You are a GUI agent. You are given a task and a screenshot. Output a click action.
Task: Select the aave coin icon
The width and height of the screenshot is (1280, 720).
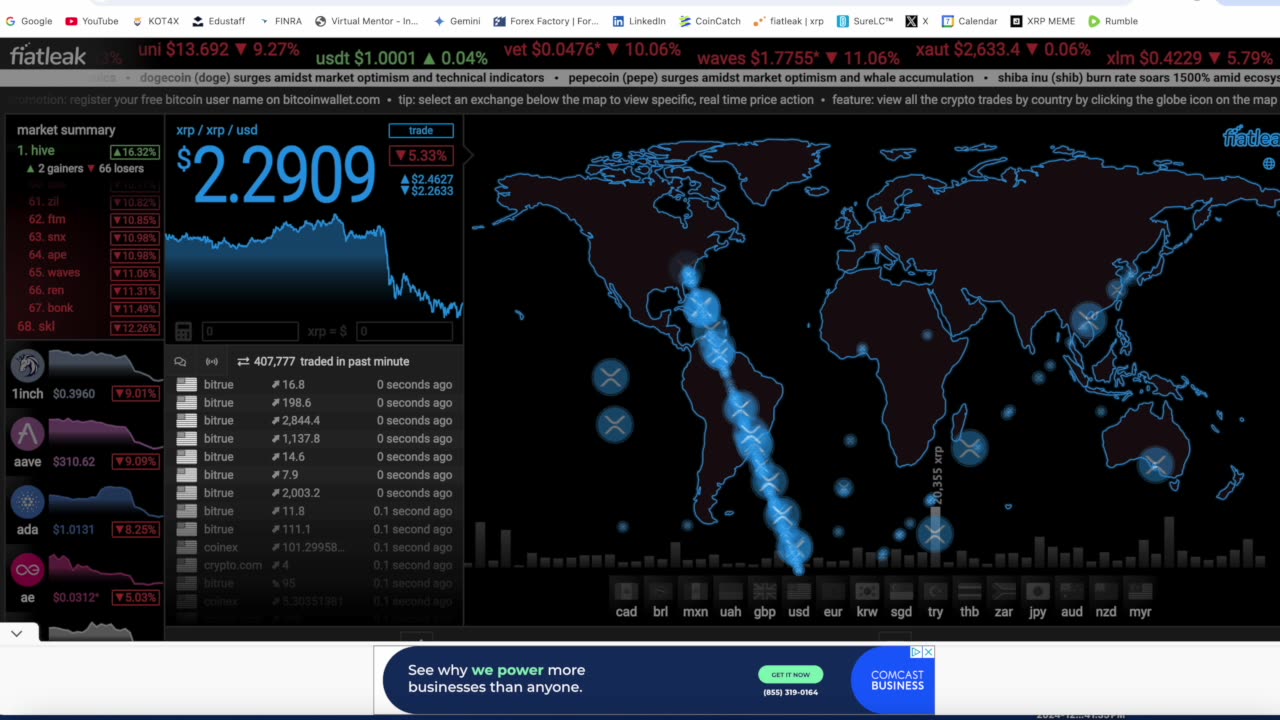27,434
